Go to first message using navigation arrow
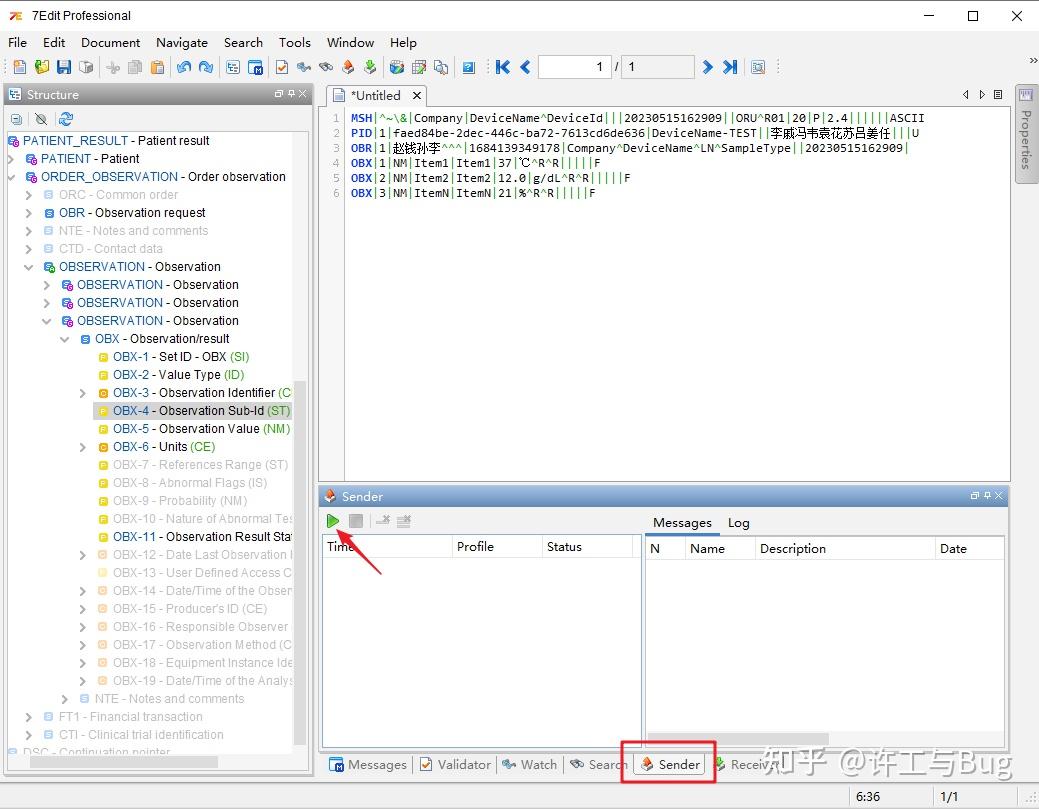Viewport: 1039px width, 809px height. click(503, 67)
